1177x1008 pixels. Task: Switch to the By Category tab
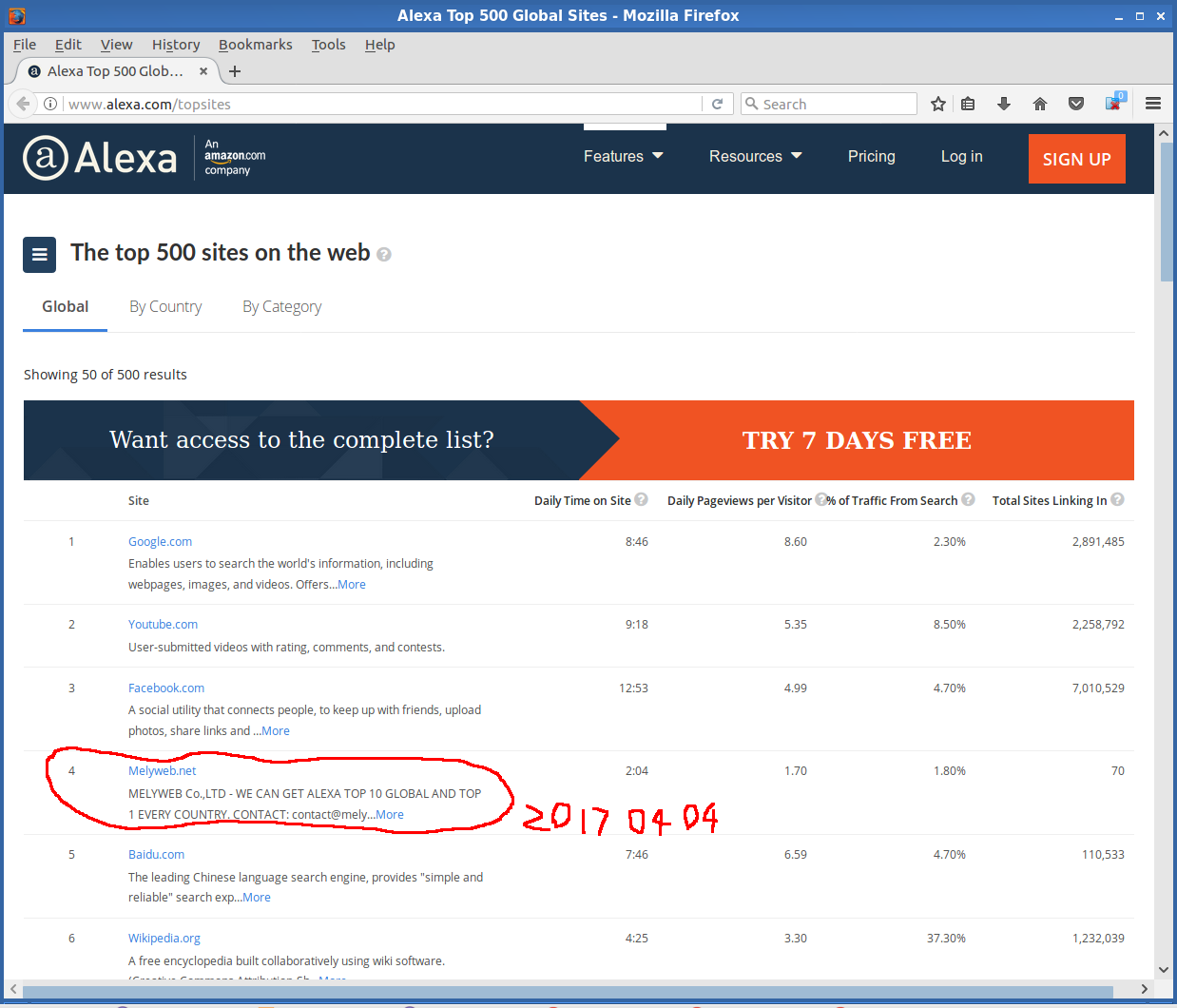pos(281,306)
